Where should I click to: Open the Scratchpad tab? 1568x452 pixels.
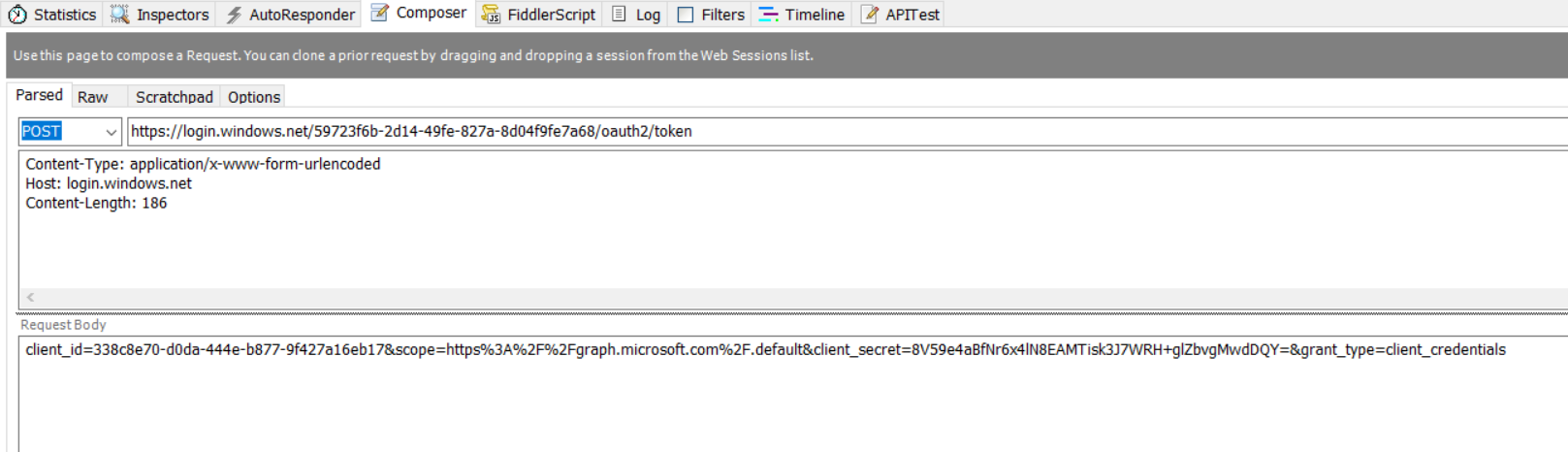[x=174, y=97]
